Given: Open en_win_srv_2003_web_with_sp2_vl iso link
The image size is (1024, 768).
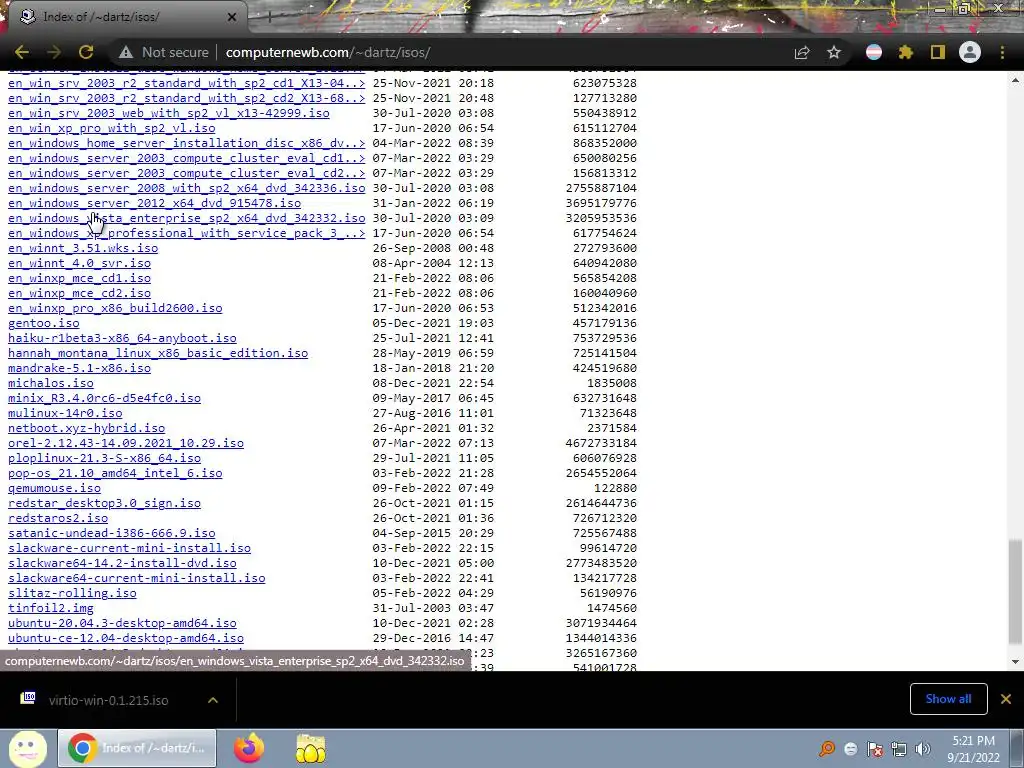Looking at the screenshot, I should point(168,113).
